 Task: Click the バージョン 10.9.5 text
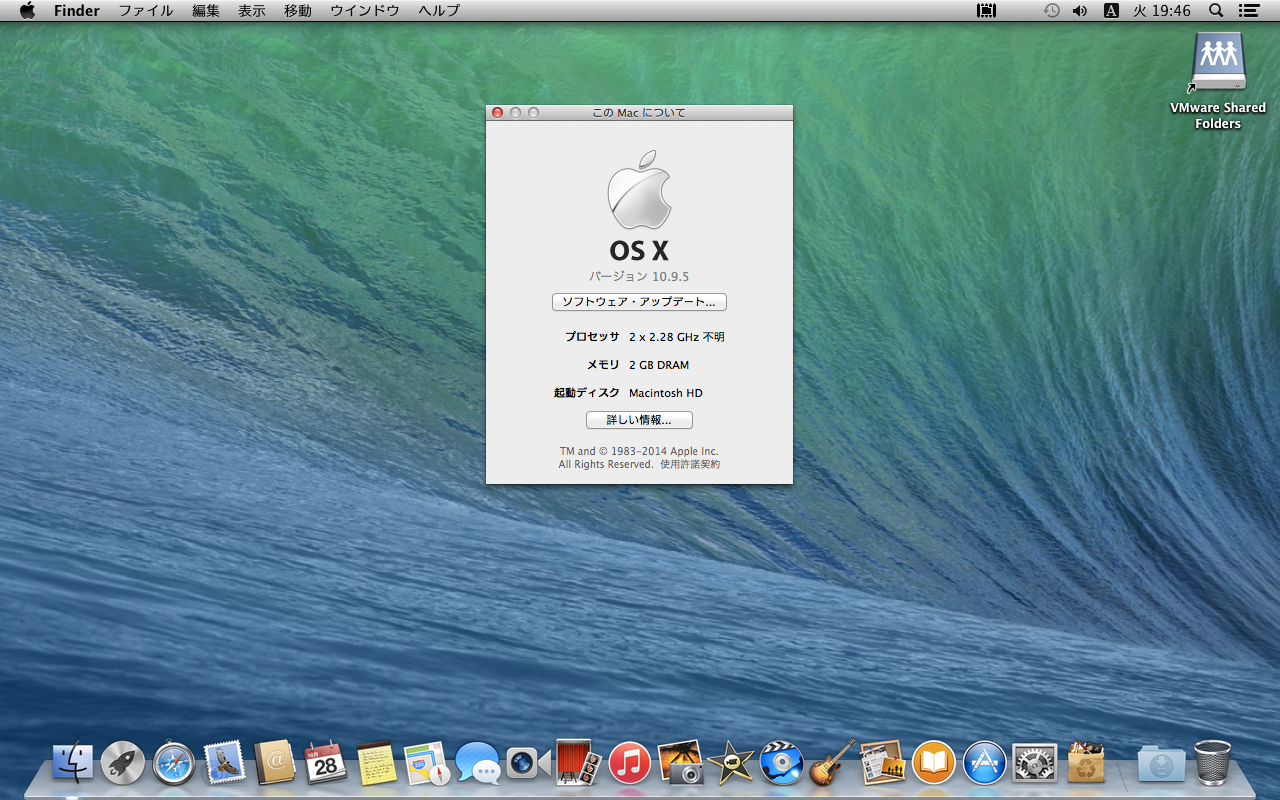tap(639, 277)
